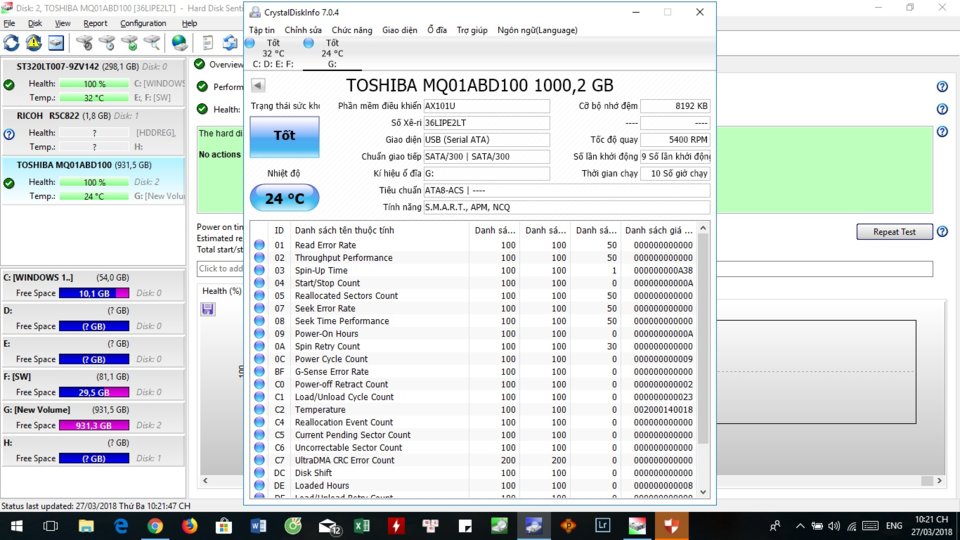Click top help question mark in Hard Disk Sentinel

pyautogui.click(x=942, y=87)
